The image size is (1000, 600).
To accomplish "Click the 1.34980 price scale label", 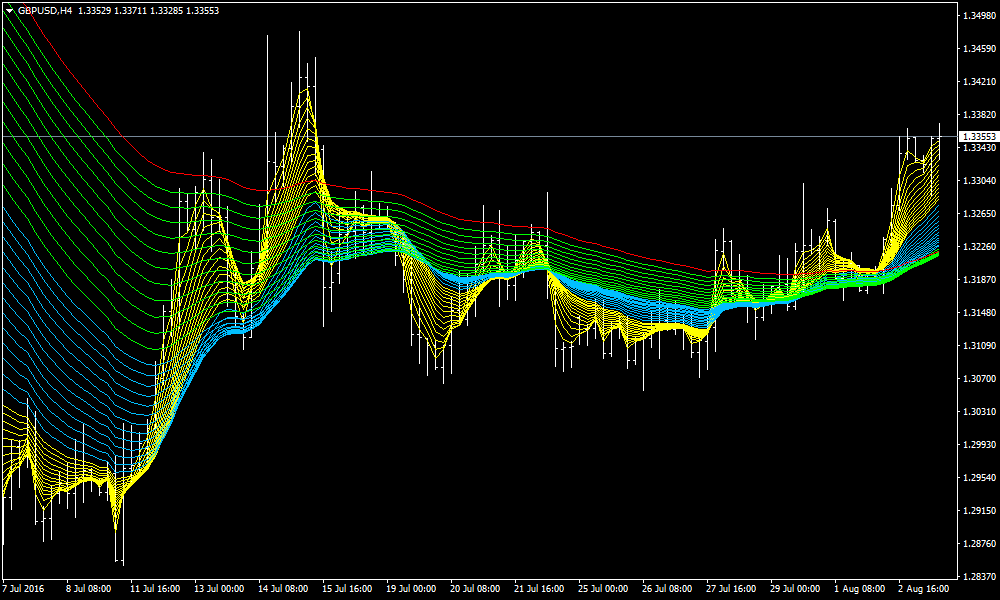I will click(977, 16).
